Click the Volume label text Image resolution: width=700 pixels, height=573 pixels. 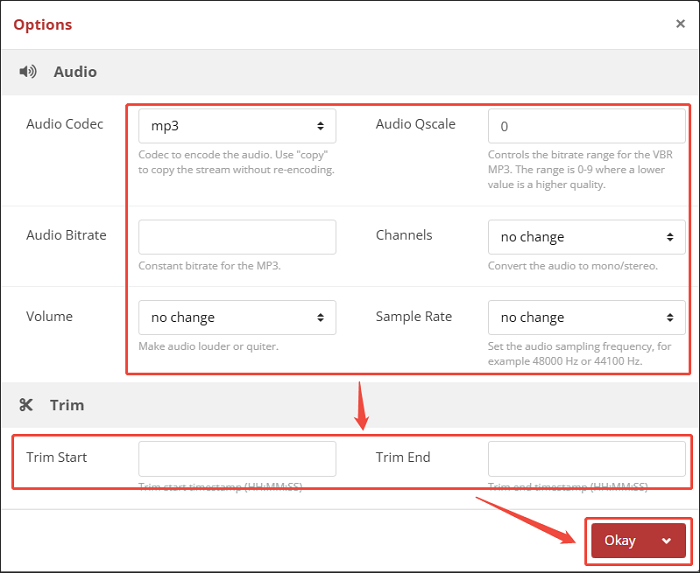point(50,316)
